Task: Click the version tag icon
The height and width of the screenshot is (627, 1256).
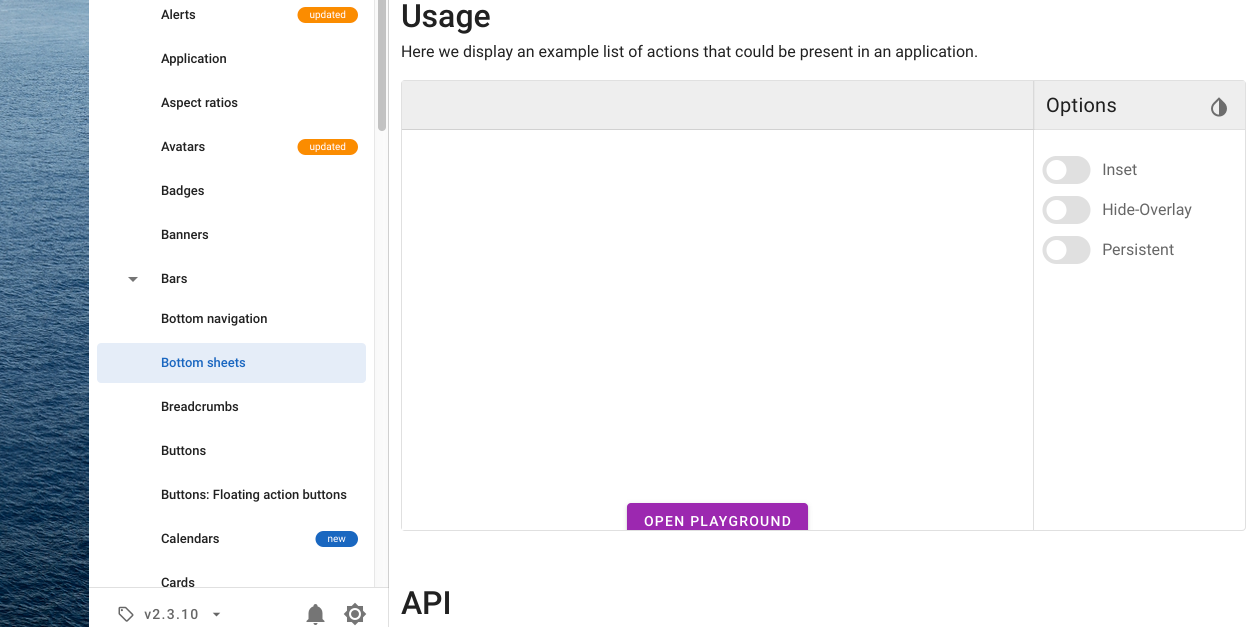Action: [126, 614]
